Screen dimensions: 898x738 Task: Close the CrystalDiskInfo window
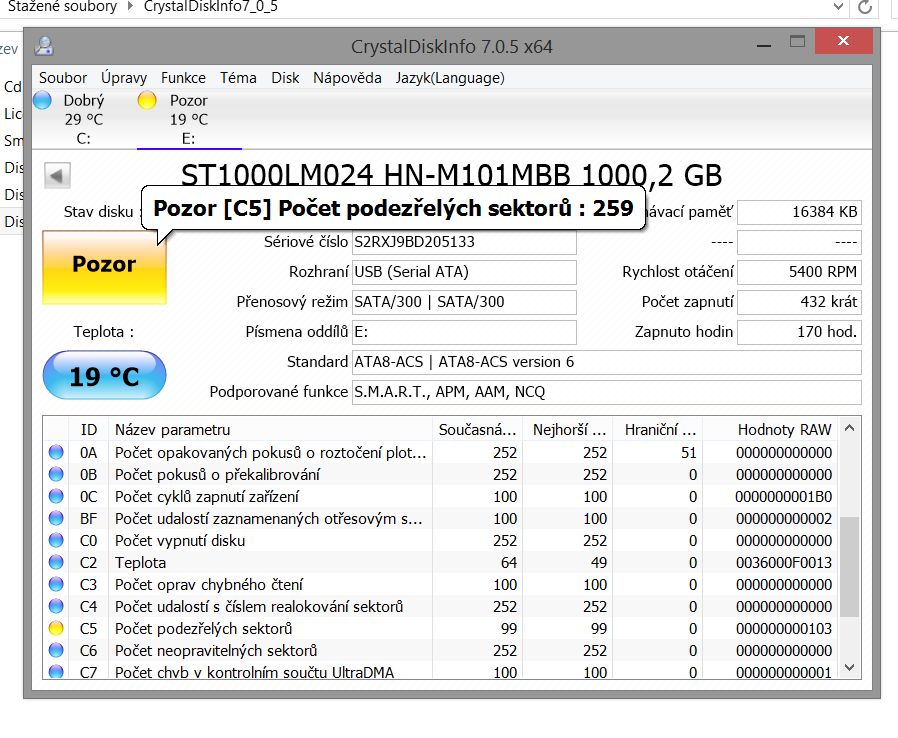point(844,41)
